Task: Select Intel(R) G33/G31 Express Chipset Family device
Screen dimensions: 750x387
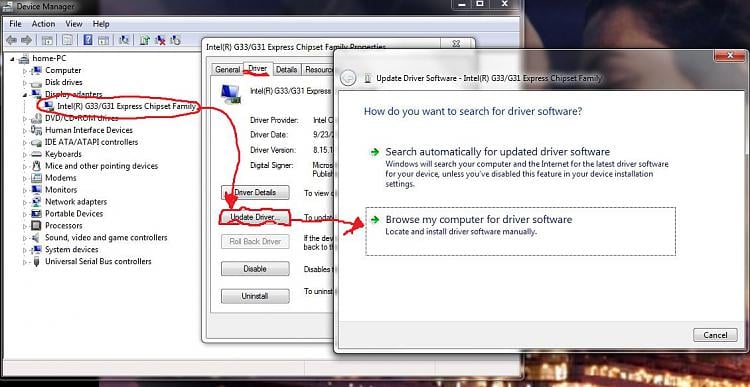Action: pos(126,106)
